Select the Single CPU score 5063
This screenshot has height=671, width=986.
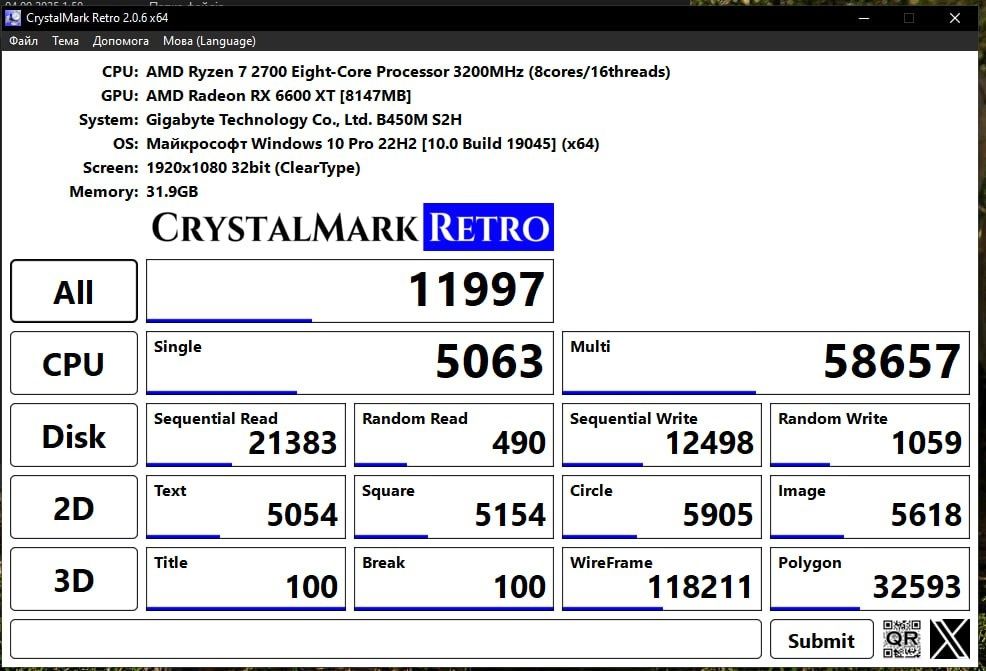[x=350, y=363]
